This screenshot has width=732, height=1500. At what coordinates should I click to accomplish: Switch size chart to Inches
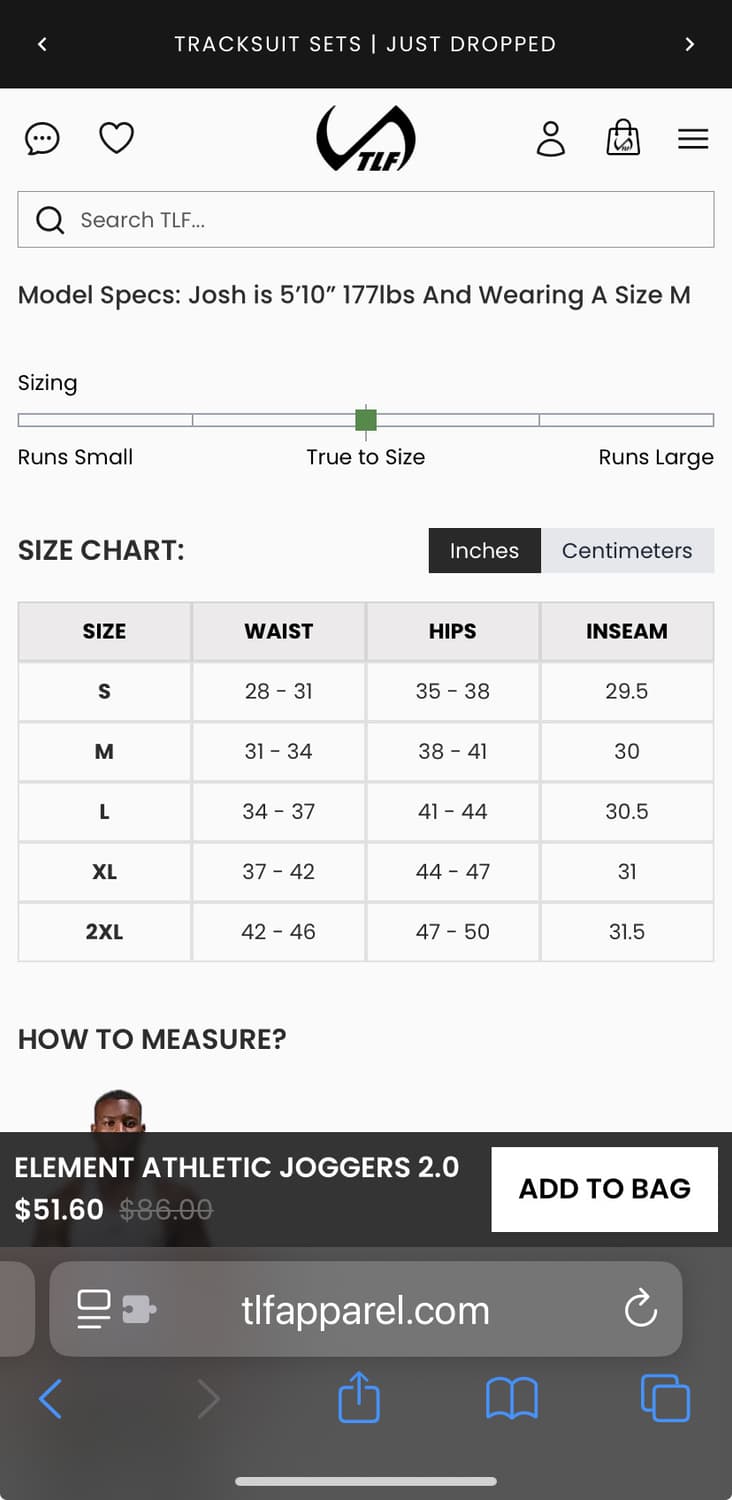tap(484, 551)
